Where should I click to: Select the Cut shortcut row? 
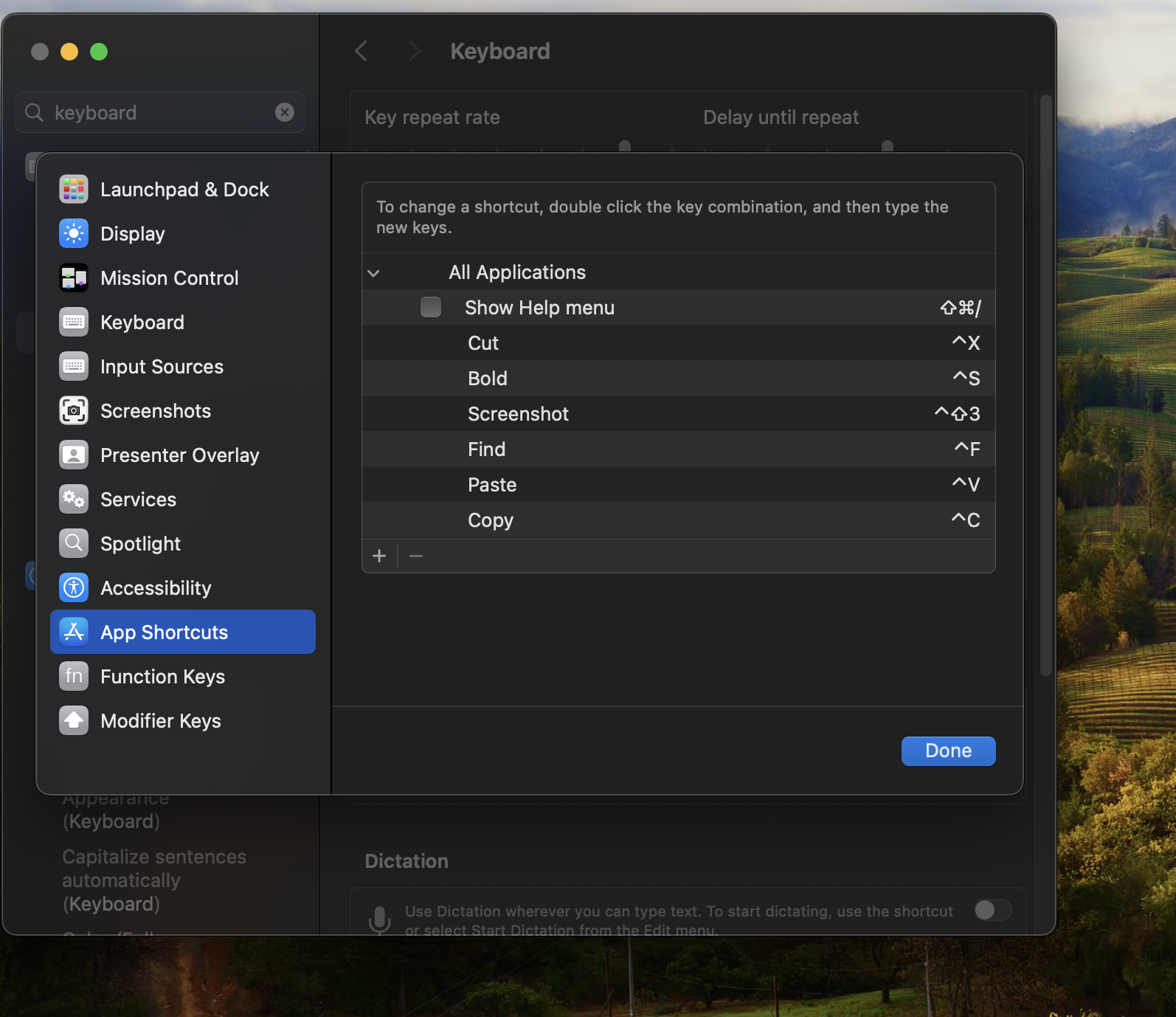(679, 342)
